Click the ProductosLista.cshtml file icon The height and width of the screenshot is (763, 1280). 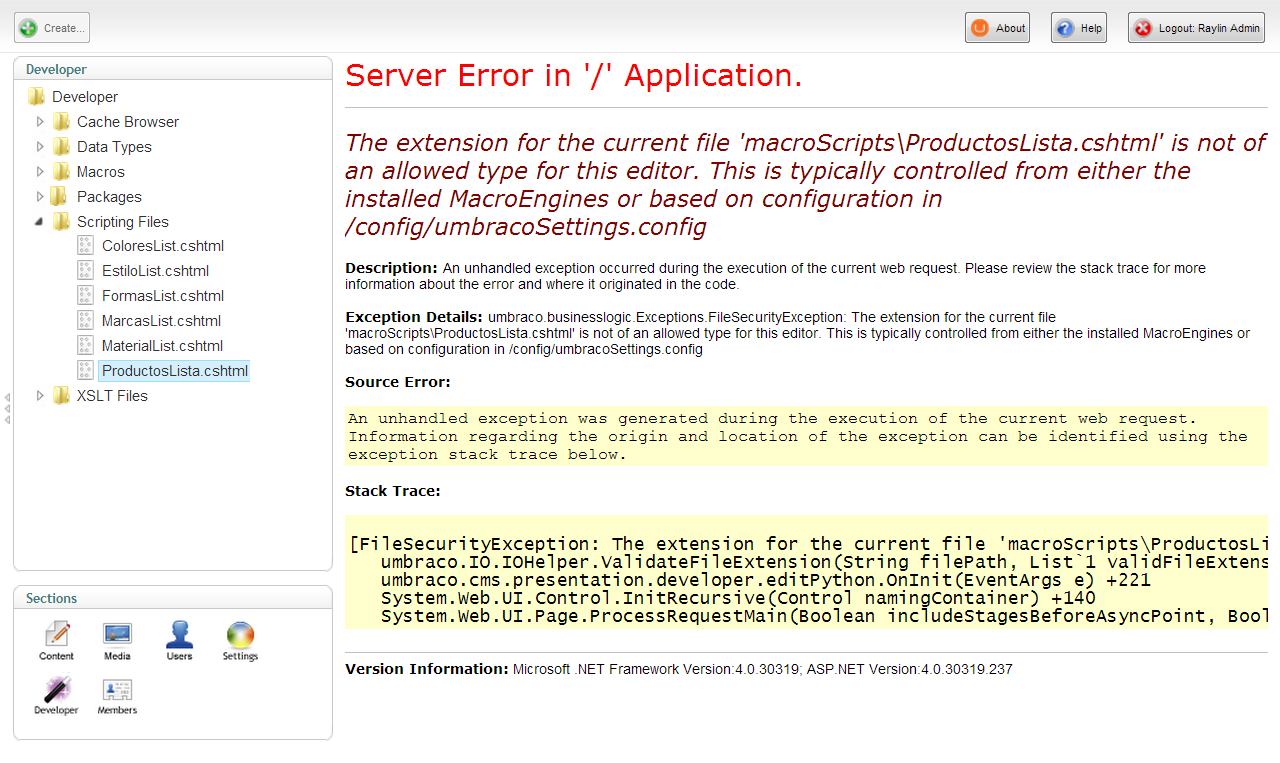click(86, 370)
